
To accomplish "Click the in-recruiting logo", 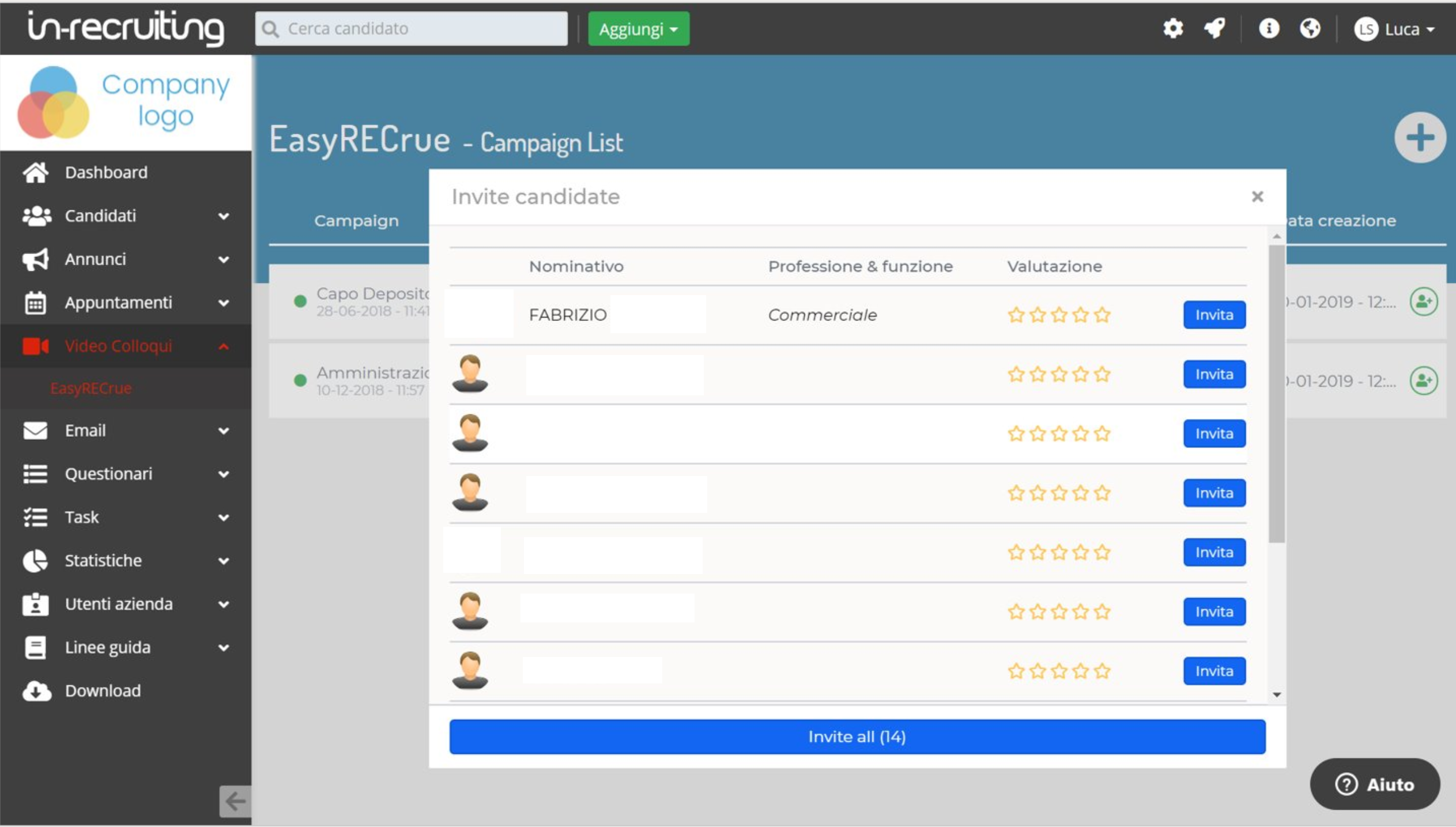I will tap(126, 28).
